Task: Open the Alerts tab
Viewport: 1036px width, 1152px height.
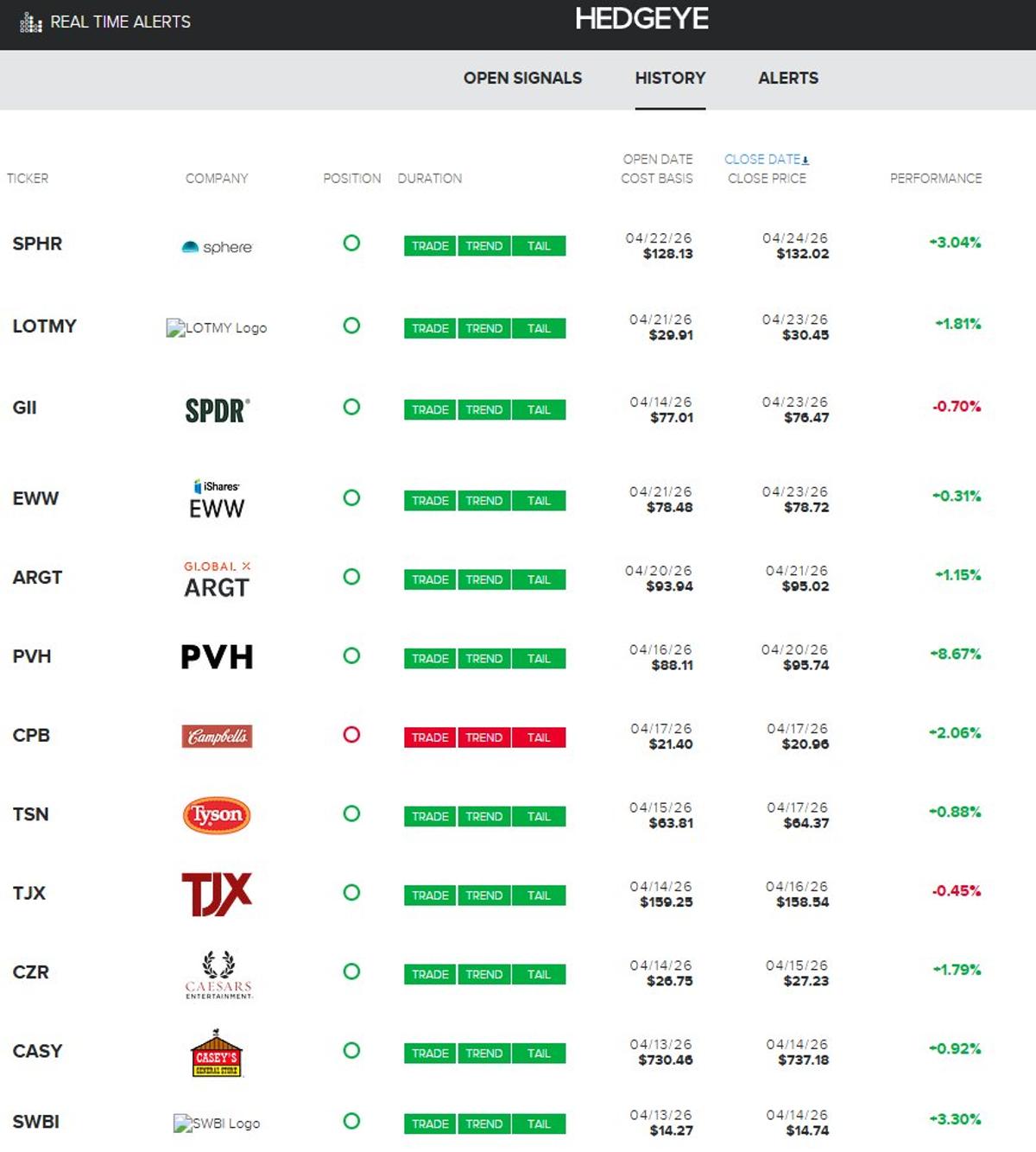Action: click(x=788, y=79)
